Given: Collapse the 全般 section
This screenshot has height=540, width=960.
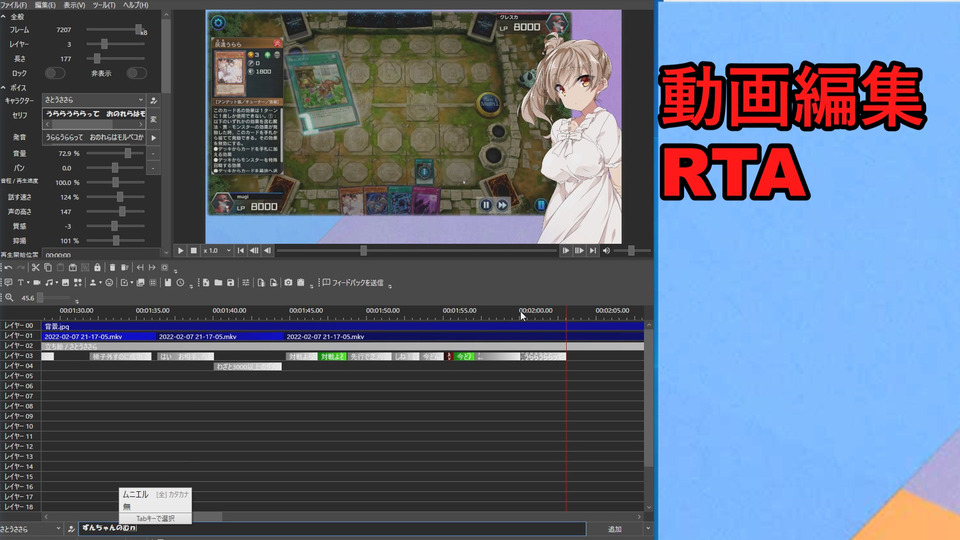Looking at the screenshot, I should (x=4, y=17).
